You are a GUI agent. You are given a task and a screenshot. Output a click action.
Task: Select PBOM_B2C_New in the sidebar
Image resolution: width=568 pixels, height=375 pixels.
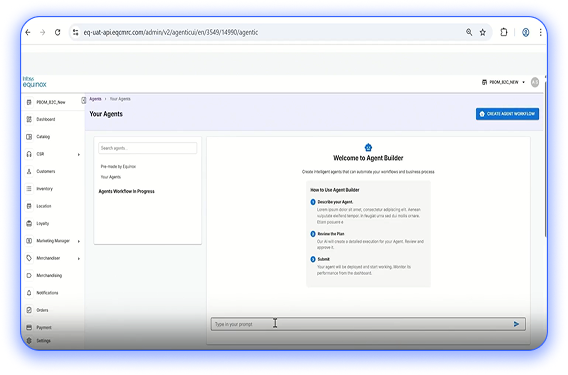[x=51, y=102]
